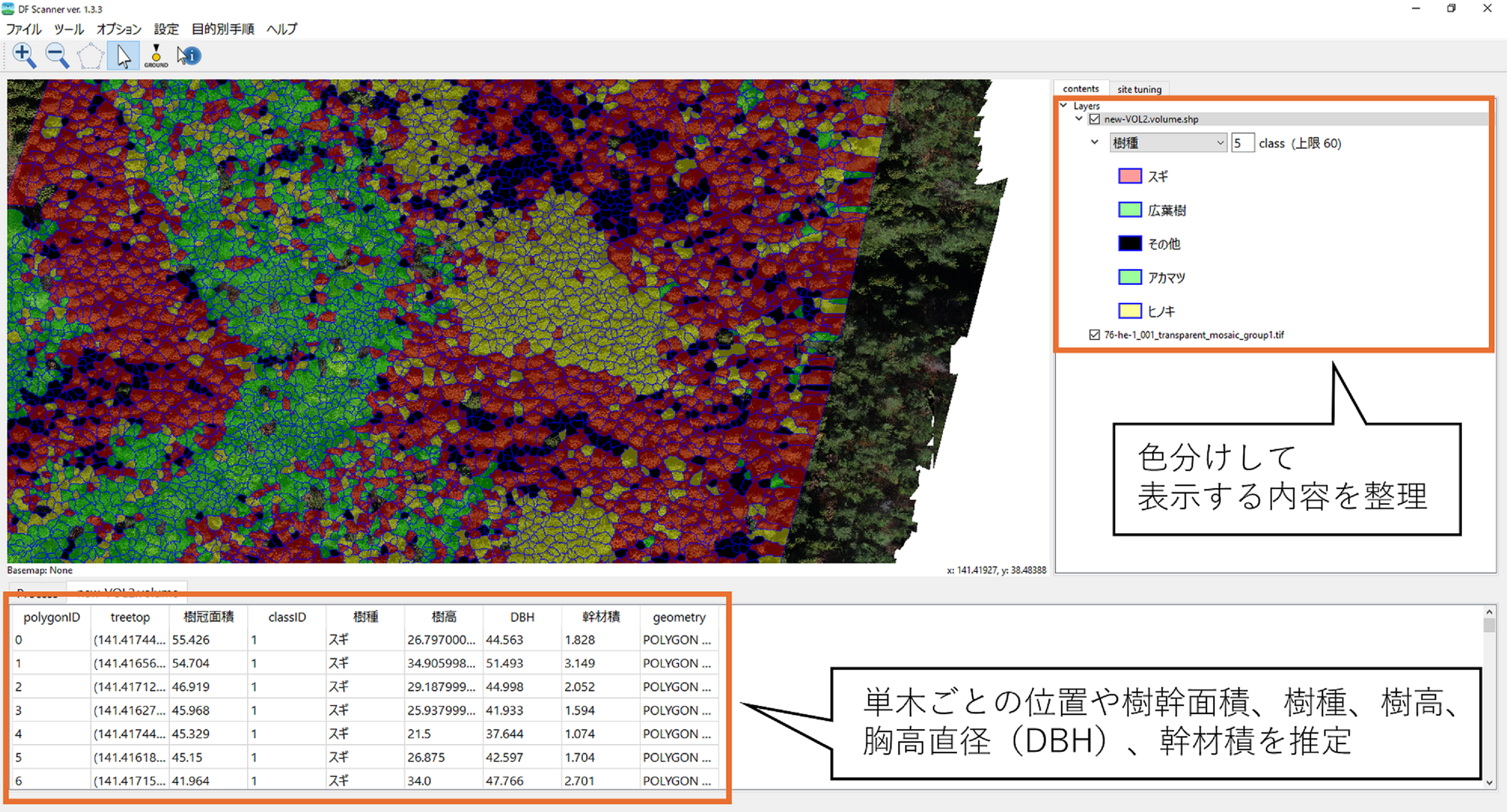Image resolution: width=1507 pixels, height=812 pixels.
Task: Activate the info identify cursor tool
Action: pyautogui.click(x=189, y=56)
